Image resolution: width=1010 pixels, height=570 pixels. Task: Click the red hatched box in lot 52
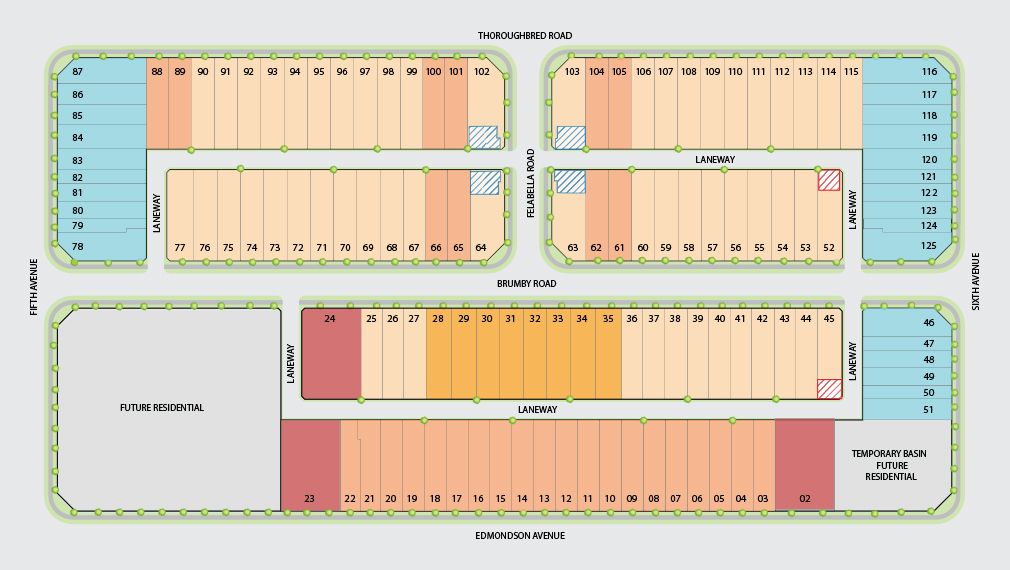coord(829,180)
